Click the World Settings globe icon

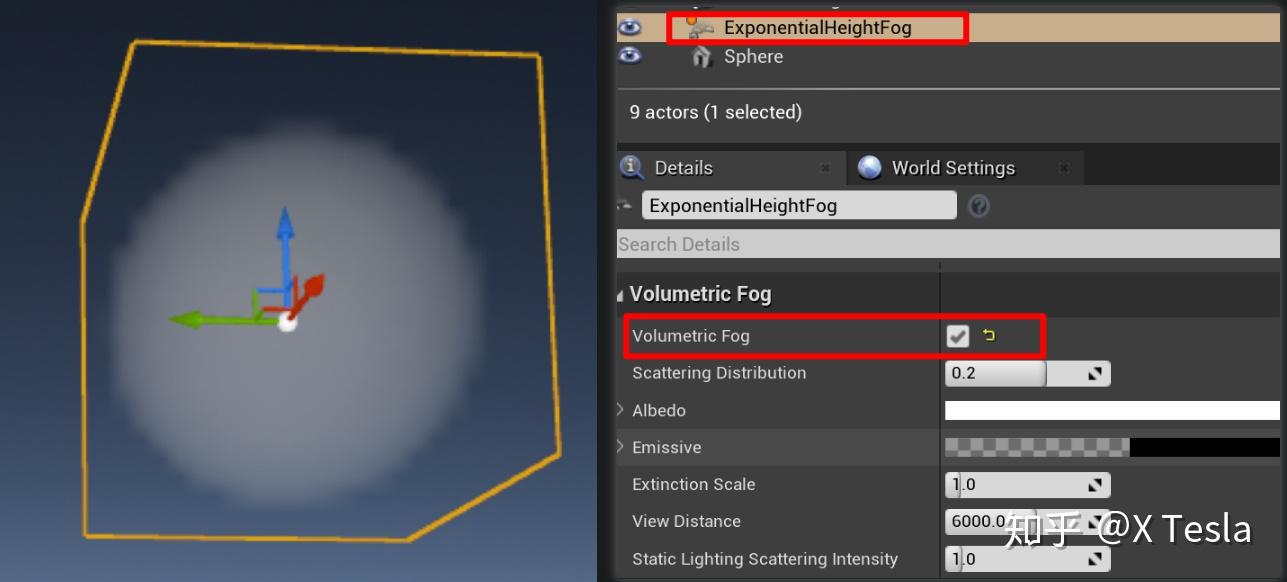[870, 168]
